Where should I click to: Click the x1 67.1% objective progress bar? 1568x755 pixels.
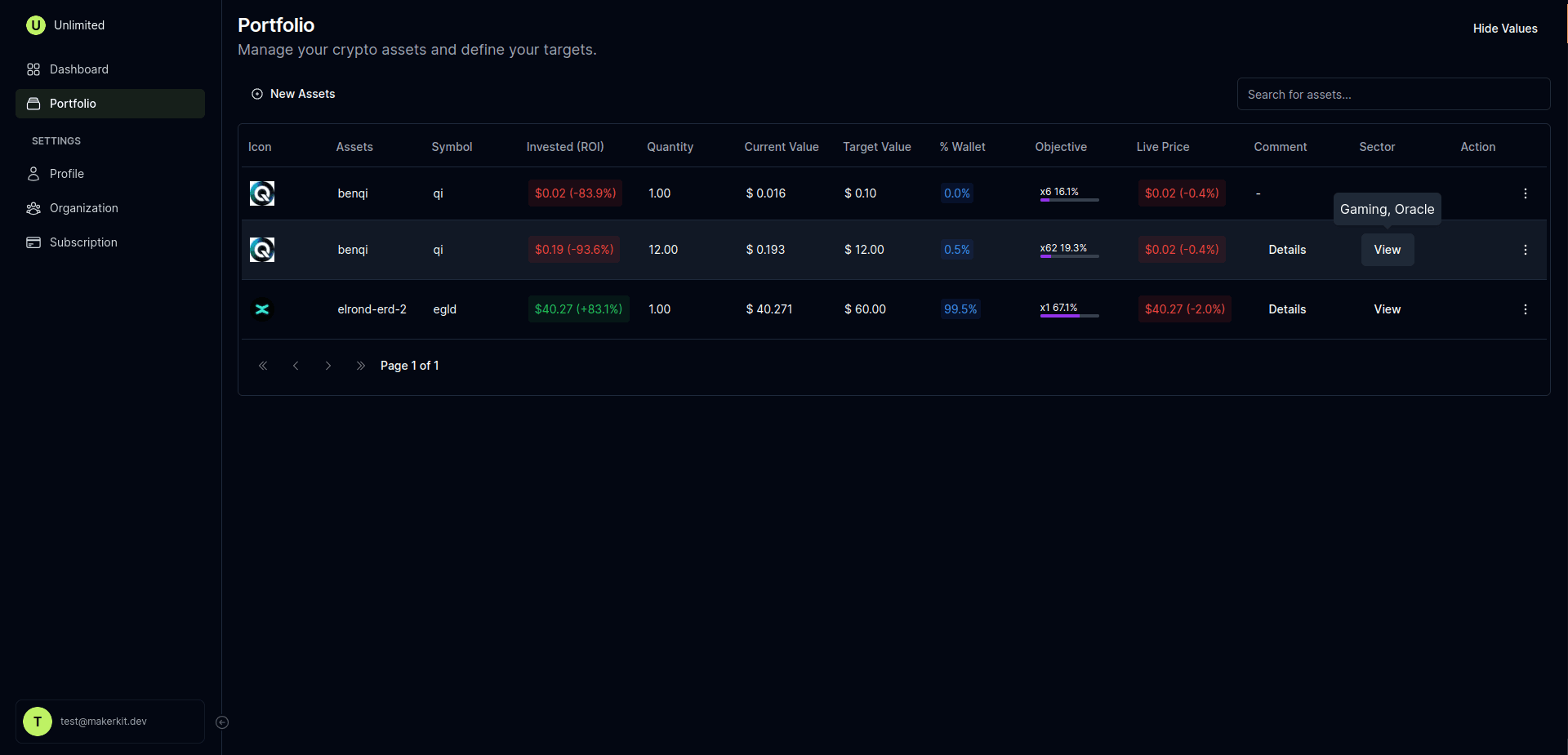(x=1069, y=315)
